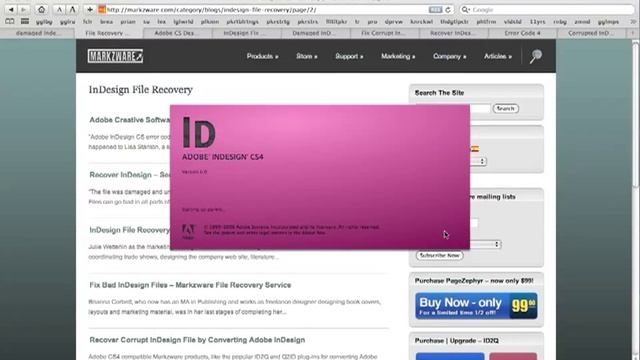Reload the page with the refresh icon
The image size is (640, 360).
[448, 9]
